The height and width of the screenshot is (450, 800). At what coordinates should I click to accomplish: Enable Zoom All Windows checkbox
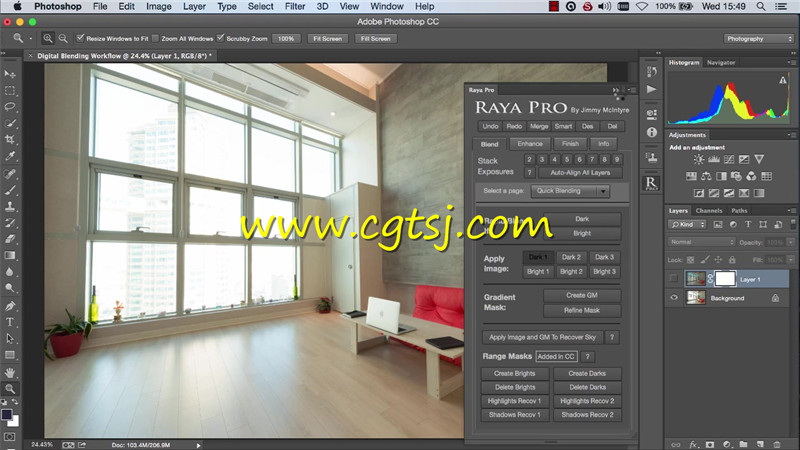155,38
